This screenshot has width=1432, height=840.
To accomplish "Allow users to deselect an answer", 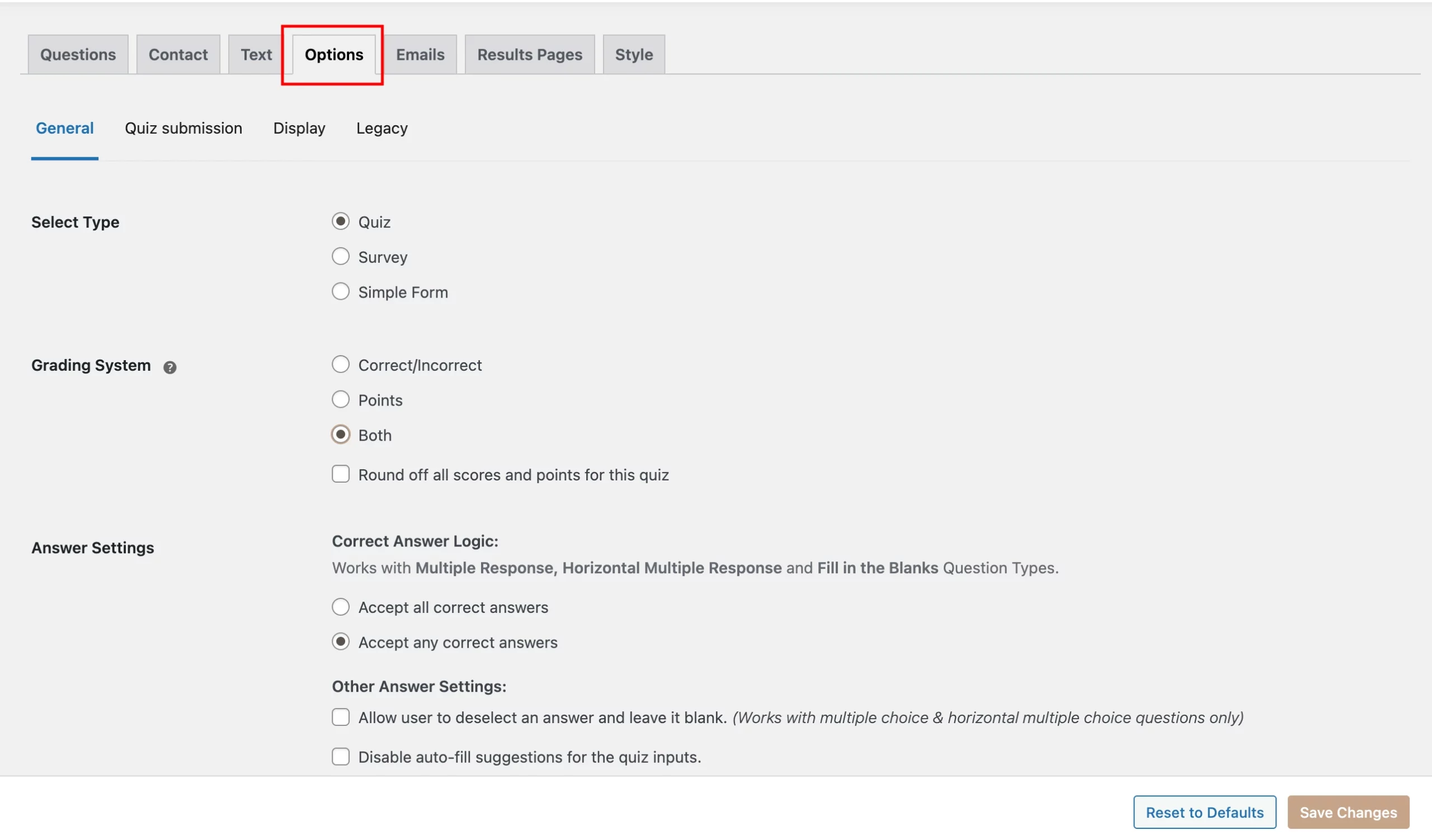I will [341, 718].
